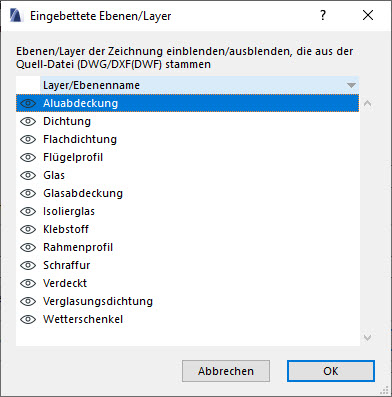Click the scrollbar down arrow
This screenshot has height=397, width=392.
pos(367,337)
